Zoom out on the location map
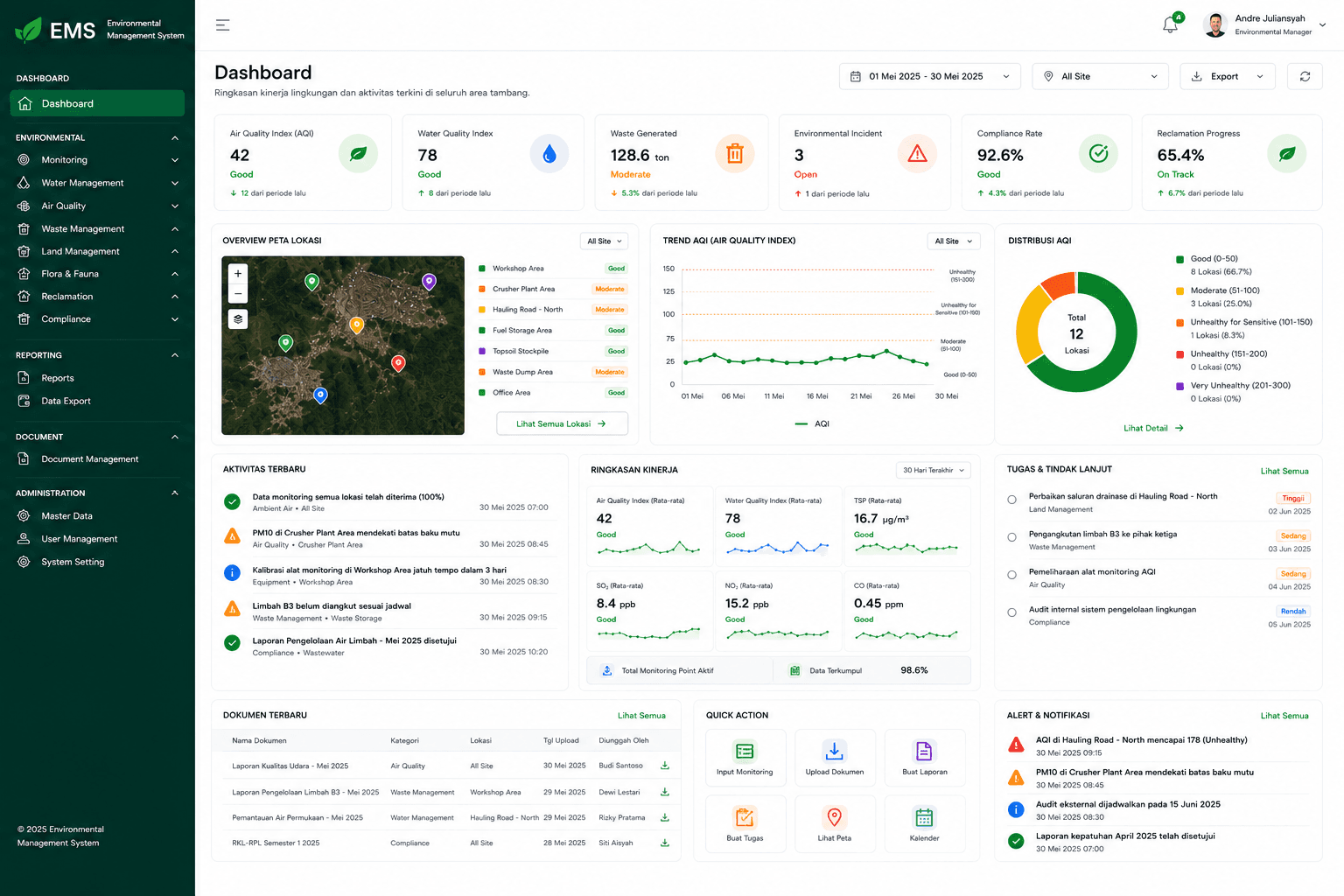This screenshot has height=896, width=1344. [x=238, y=293]
